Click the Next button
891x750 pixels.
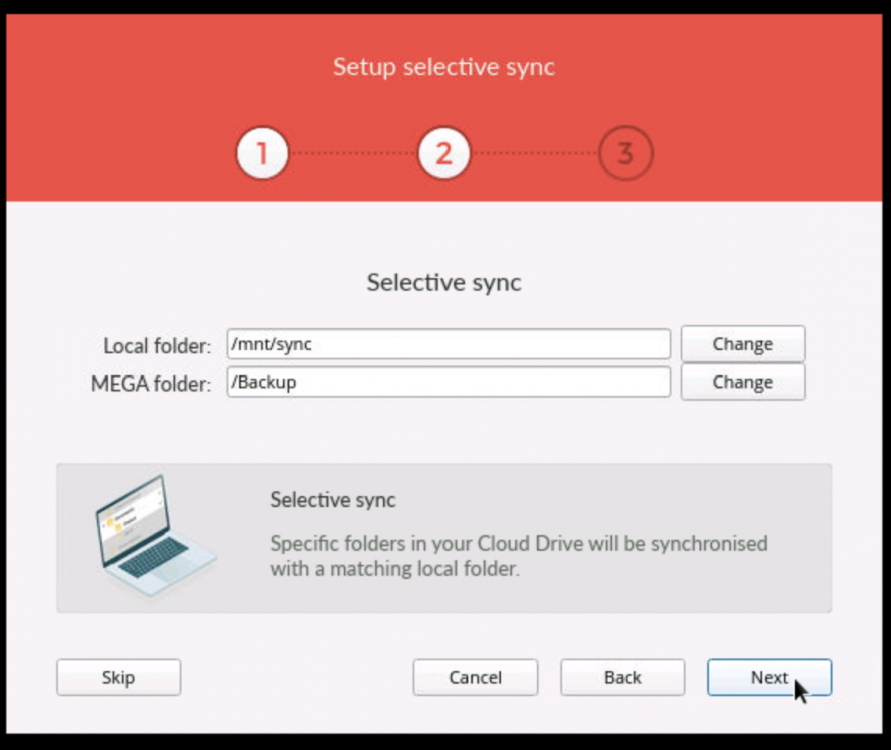[769, 677]
